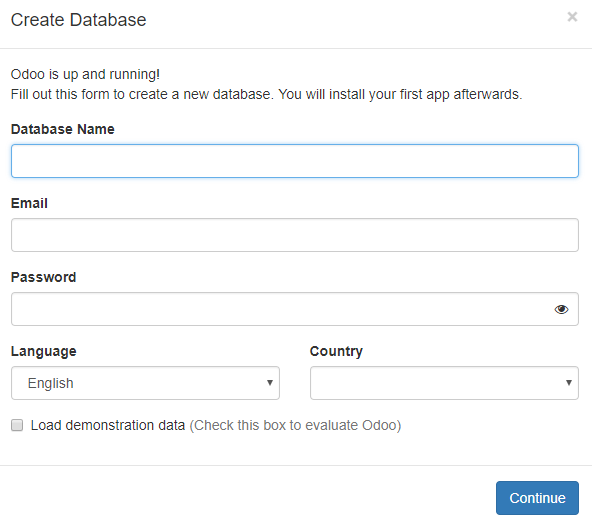The width and height of the screenshot is (592, 524).
Task: Focus the Database Name input field
Action: coord(295,161)
